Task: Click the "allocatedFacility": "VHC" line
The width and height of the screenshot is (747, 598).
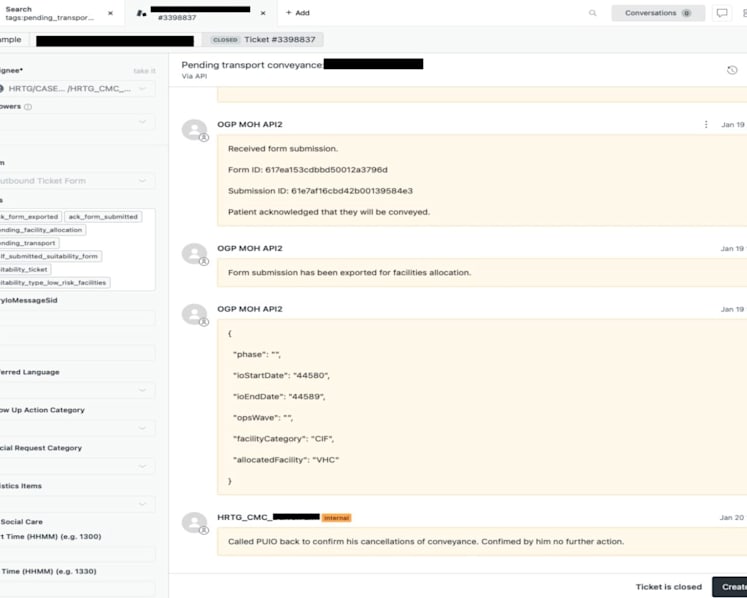Action: tap(286, 460)
